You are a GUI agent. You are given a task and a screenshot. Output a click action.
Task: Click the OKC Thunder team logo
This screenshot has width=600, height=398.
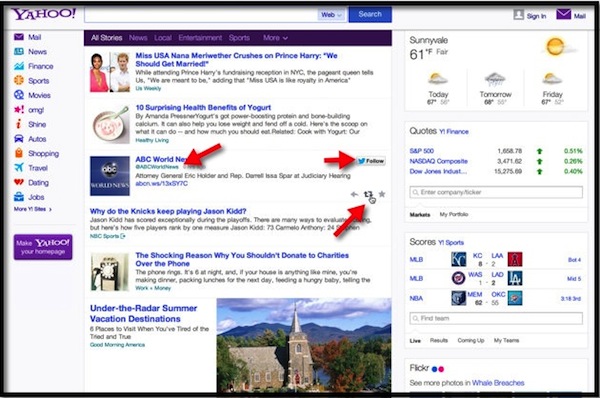(x=515, y=298)
